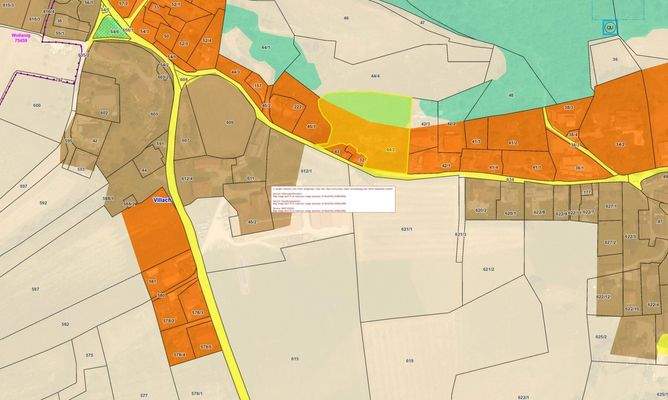Select the large brown parcel 609
Image resolution: width=668 pixels, height=400 pixels.
point(227,122)
